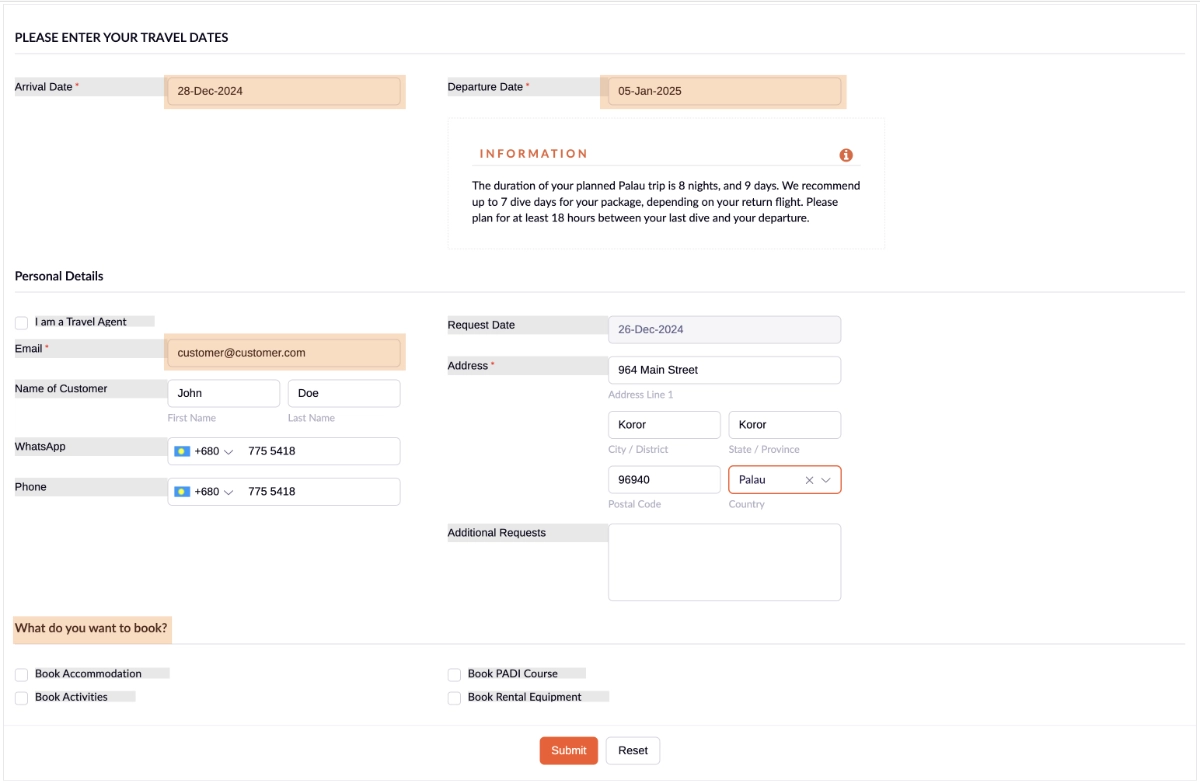The width and height of the screenshot is (1200, 783).
Task: Enable the I am a Travel Agent checkbox
Action: pyautogui.click(x=21, y=322)
